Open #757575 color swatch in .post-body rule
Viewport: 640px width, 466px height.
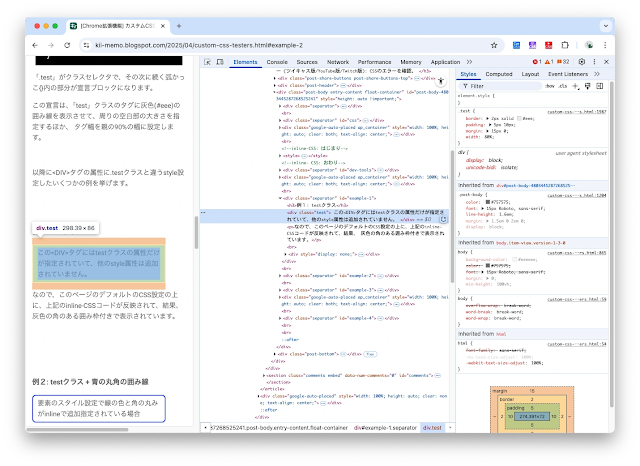(487, 202)
